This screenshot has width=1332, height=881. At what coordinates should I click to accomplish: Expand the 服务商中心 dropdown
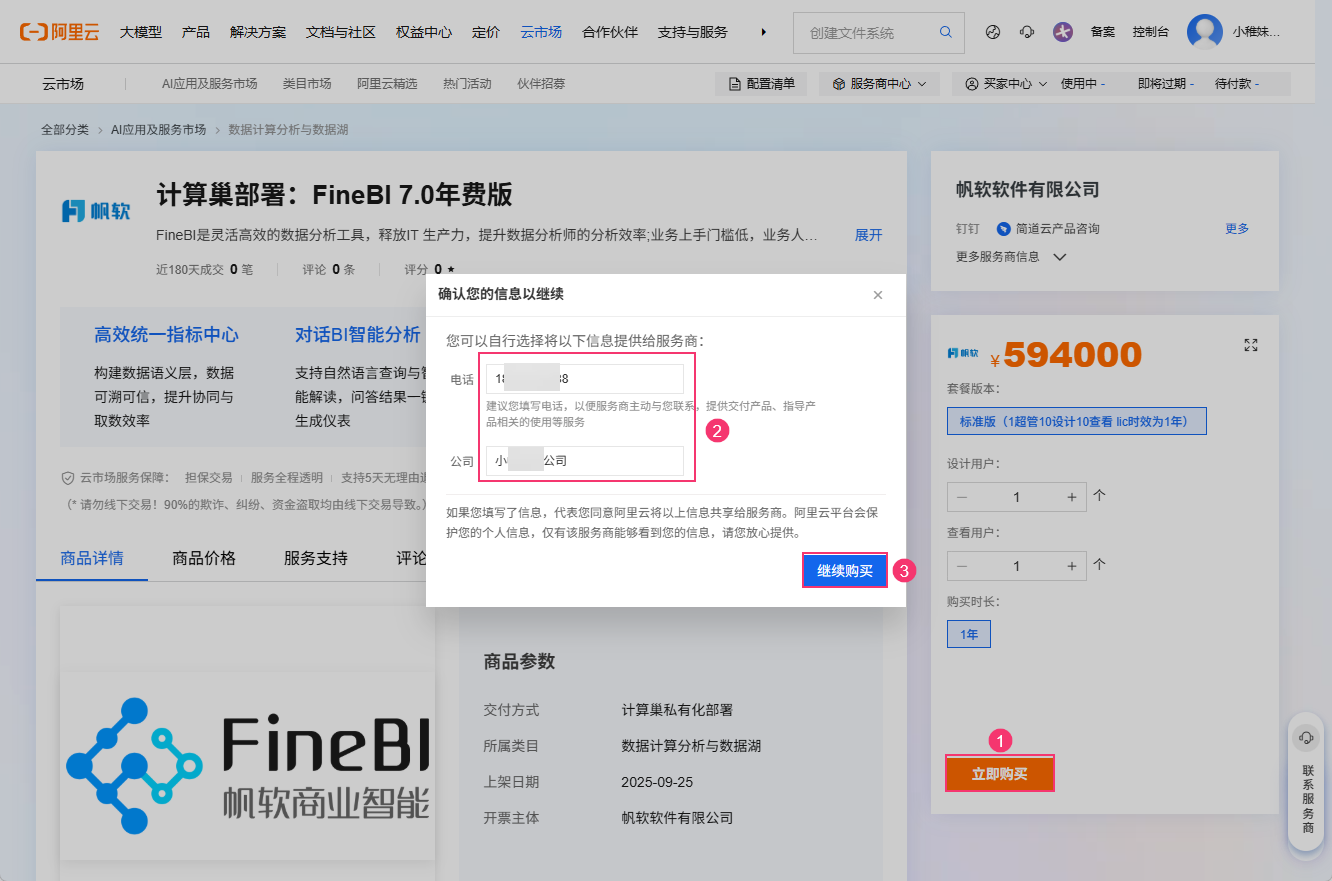(x=879, y=84)
